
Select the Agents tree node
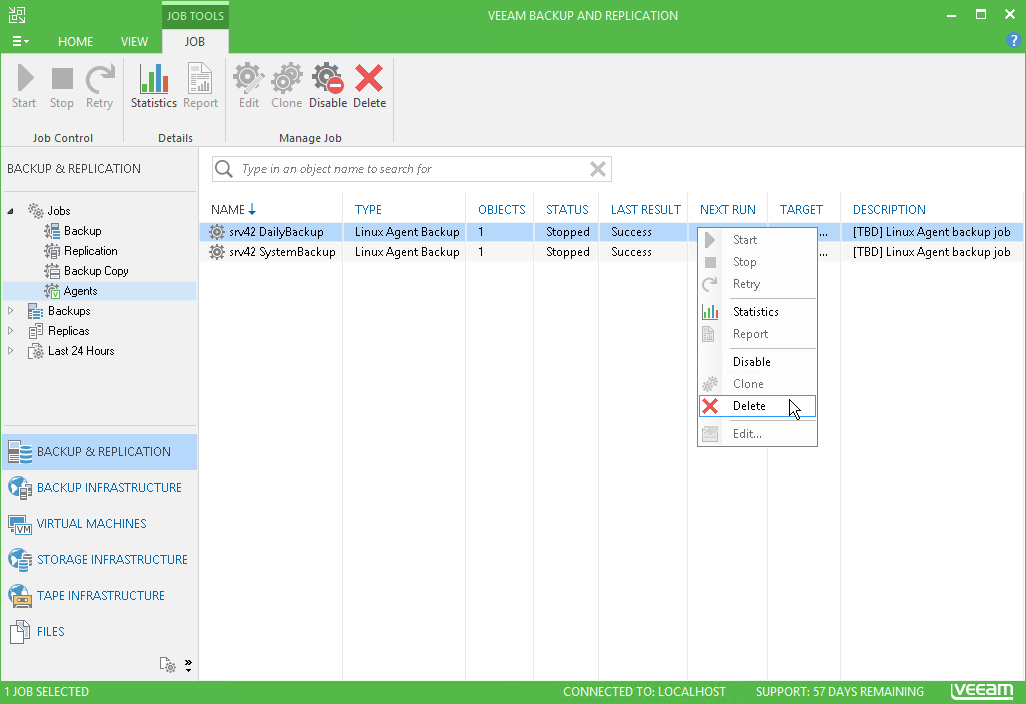(80, 291)
